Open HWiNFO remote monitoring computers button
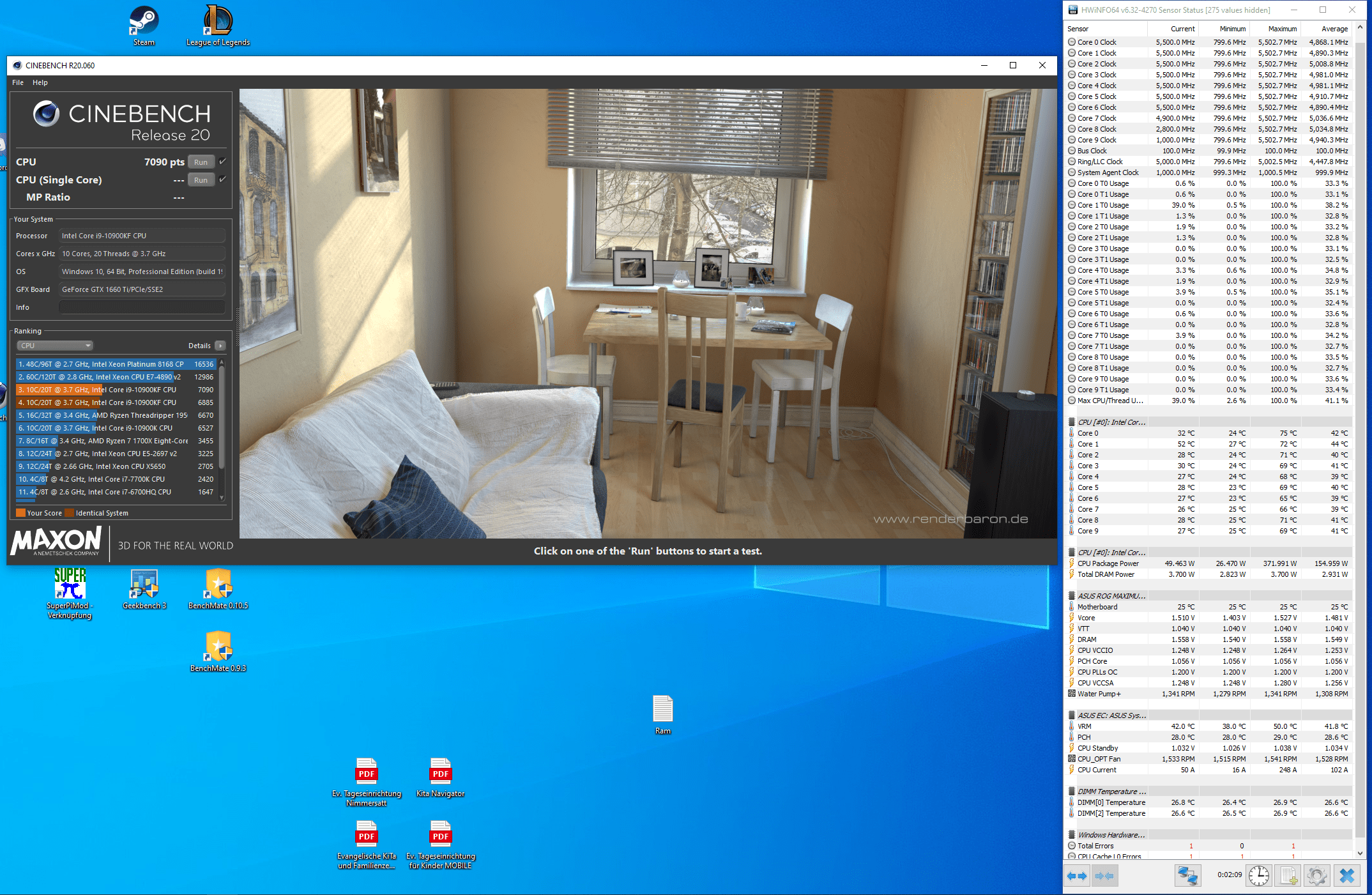1372x895 pixels. coord(1188,875)
